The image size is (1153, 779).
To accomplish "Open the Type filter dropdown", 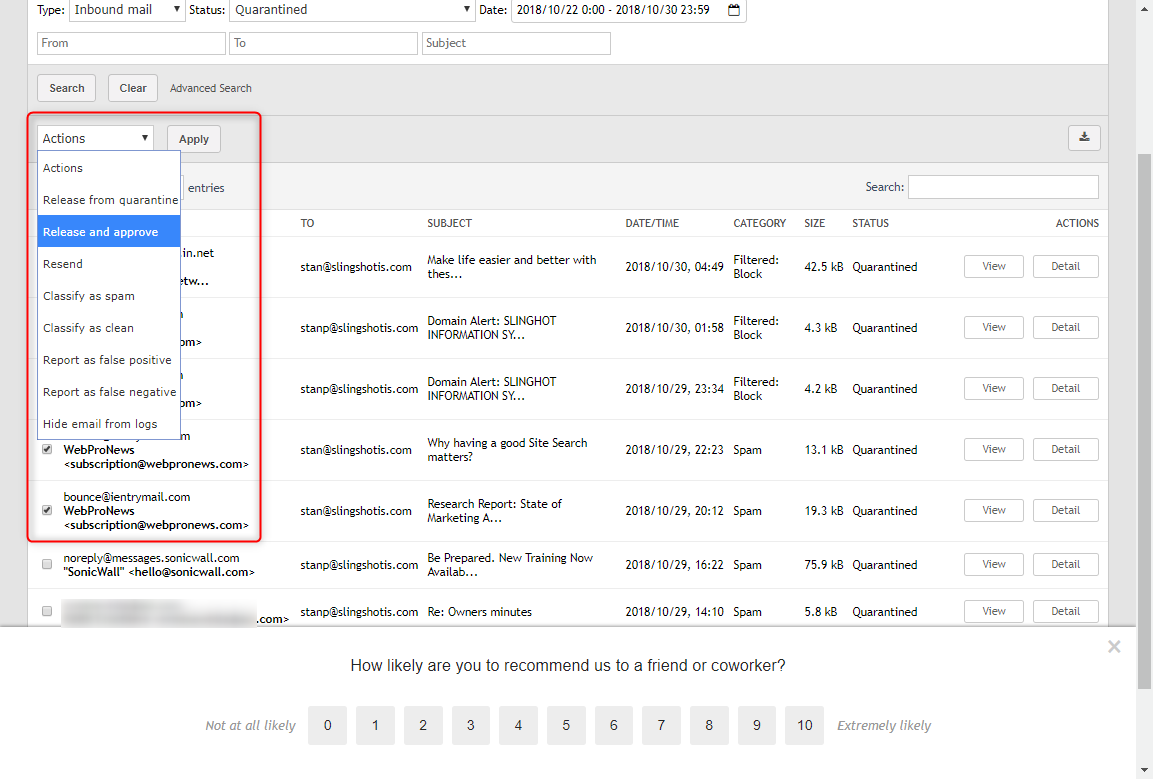I will pyautogui.click(x=127, y=10).
